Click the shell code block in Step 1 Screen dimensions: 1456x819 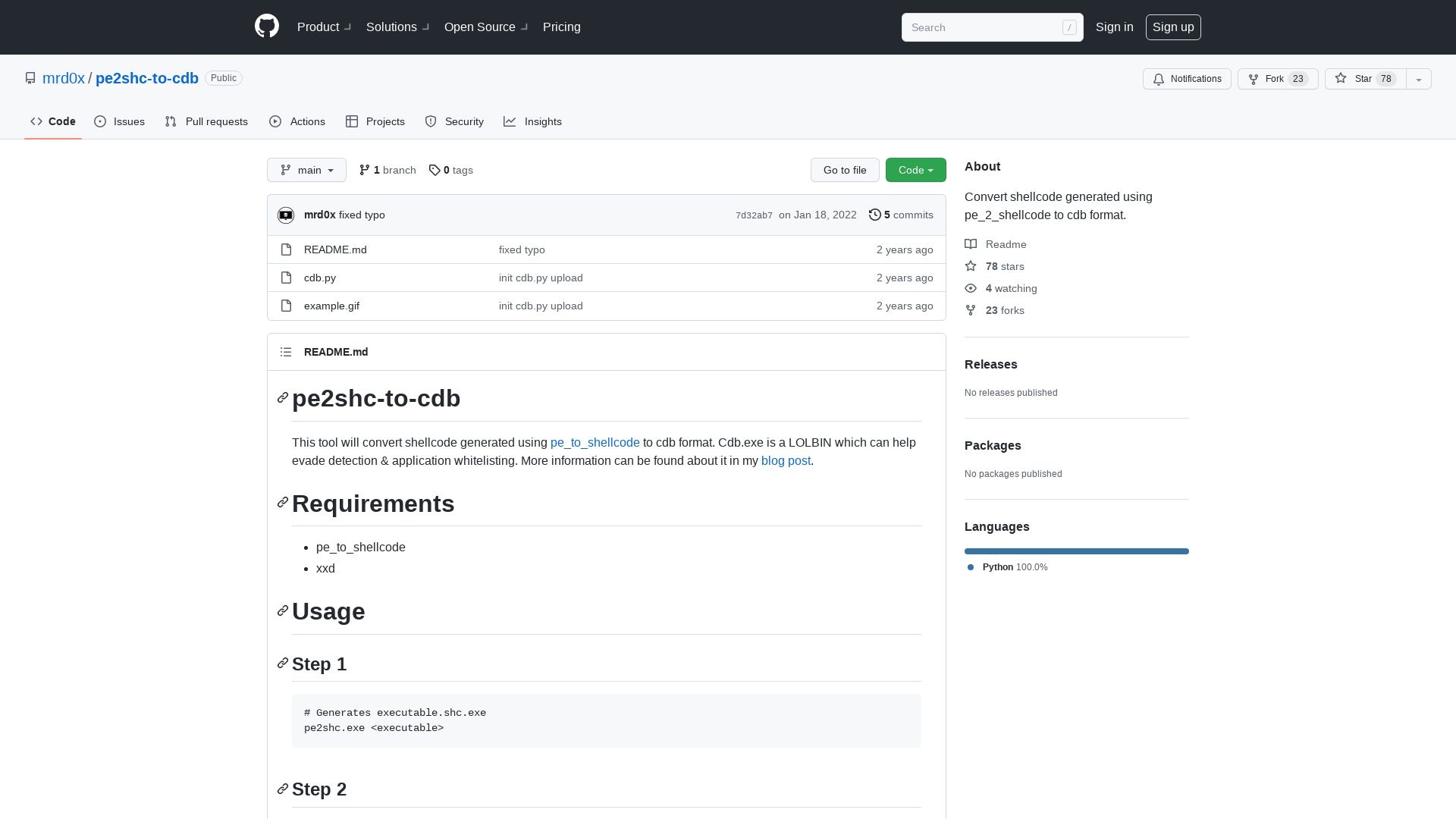click(x=607, y=720)
